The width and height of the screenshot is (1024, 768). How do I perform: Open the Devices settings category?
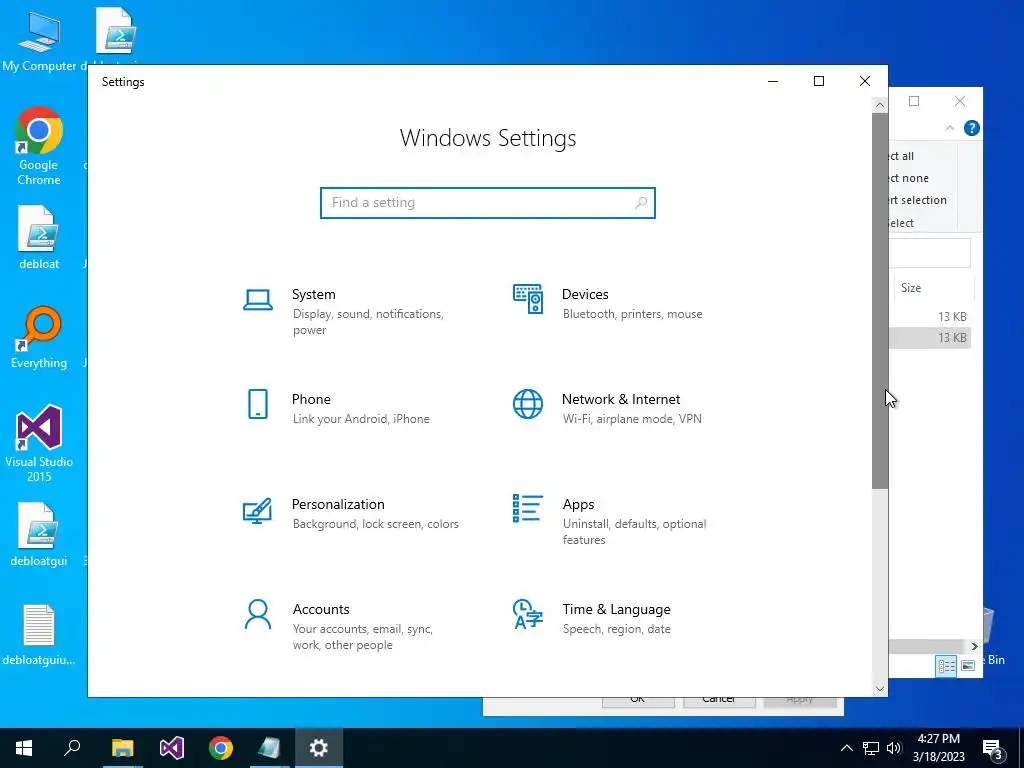tap(607, 303)
